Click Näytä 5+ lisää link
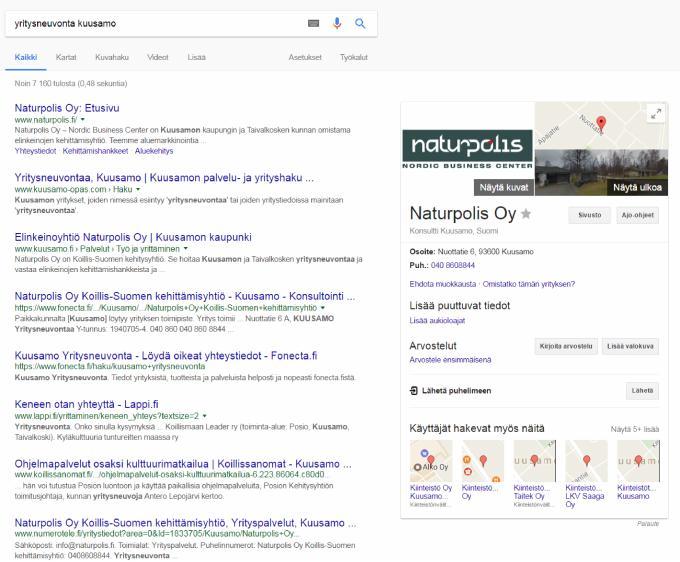Image resolution: width=680 pixels, height=562 pixels. [x=635, y=429]
